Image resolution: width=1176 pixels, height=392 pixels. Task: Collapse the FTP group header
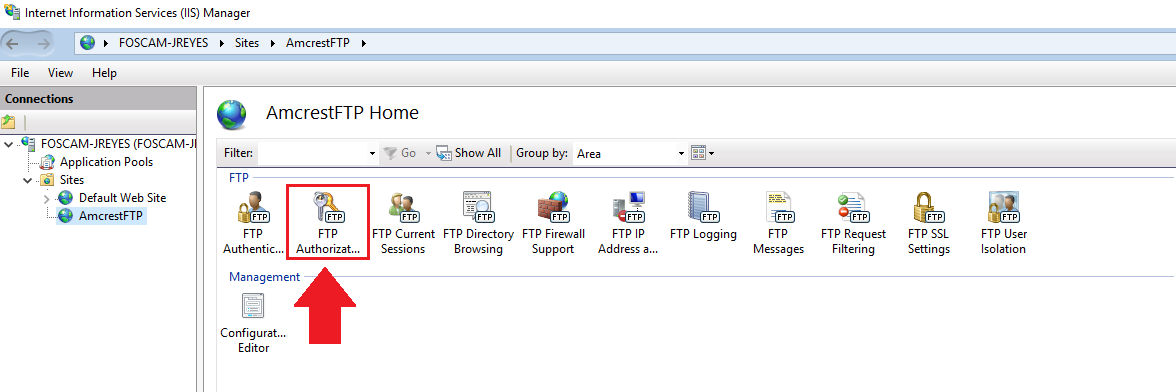[239, 177]
